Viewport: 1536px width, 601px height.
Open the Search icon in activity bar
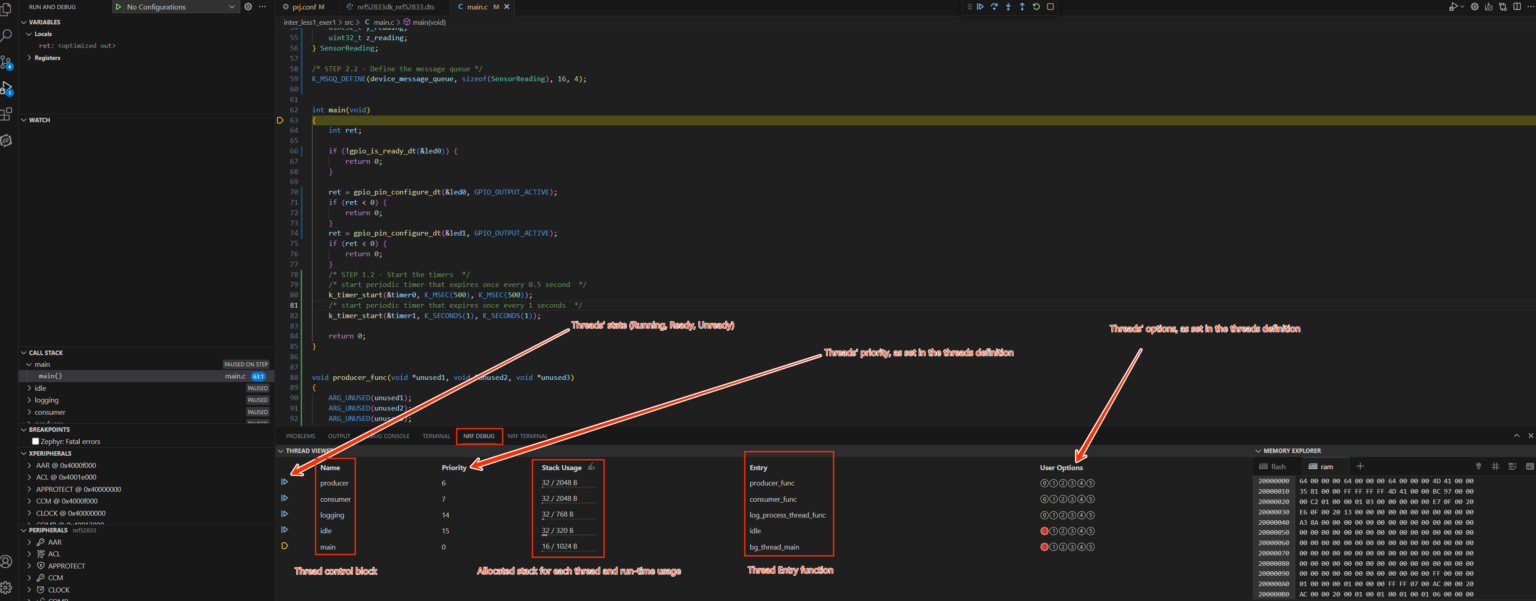8,33
